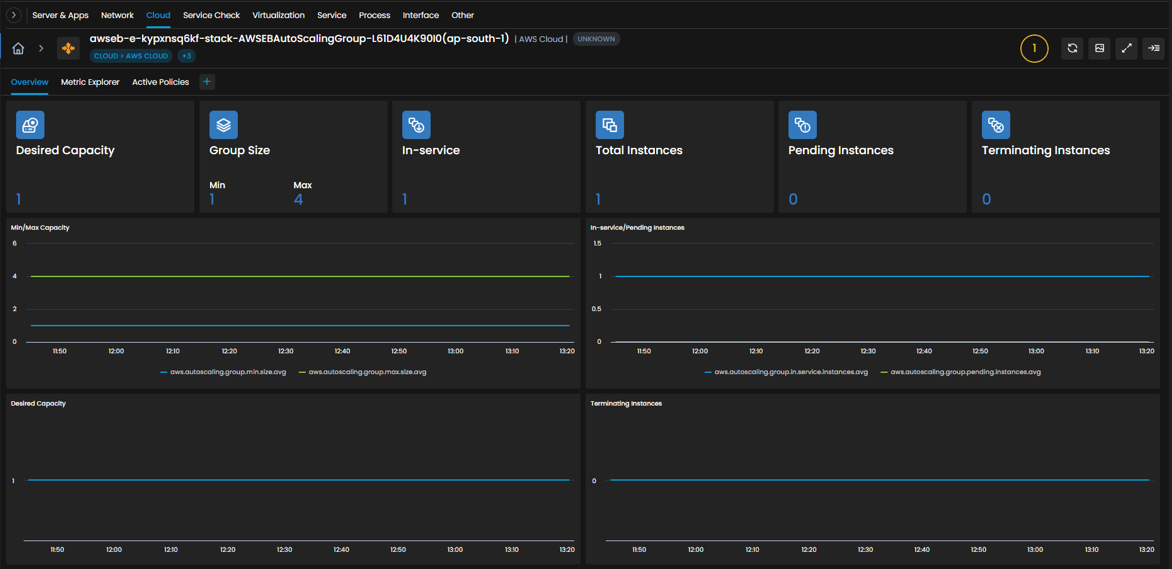This screenshot has height=569, width=1172.
Task: Select the Cloud menu item
Action: coord(158,15)
